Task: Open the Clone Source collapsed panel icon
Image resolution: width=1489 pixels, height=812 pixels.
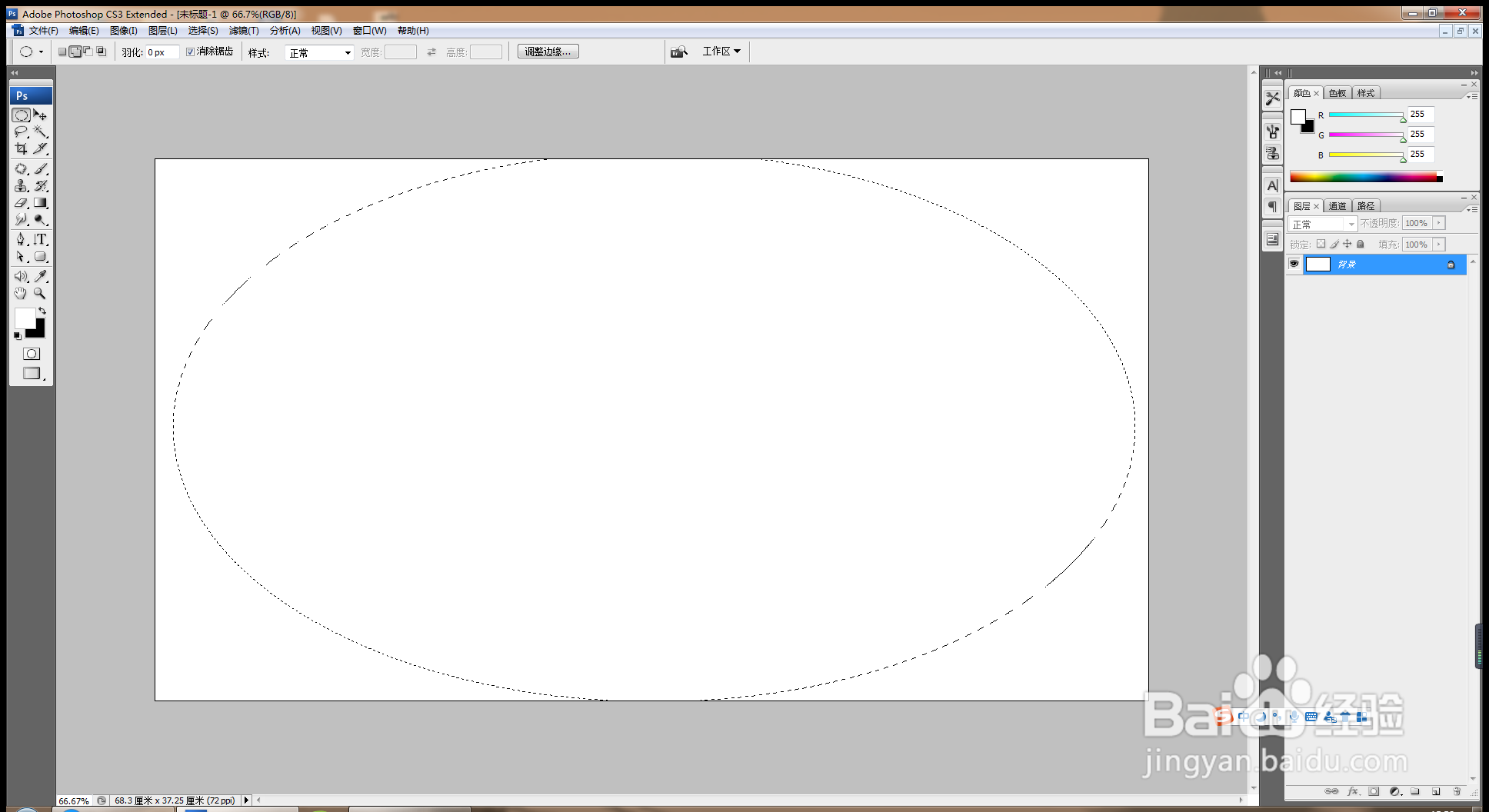Action: click(1272, 153)
